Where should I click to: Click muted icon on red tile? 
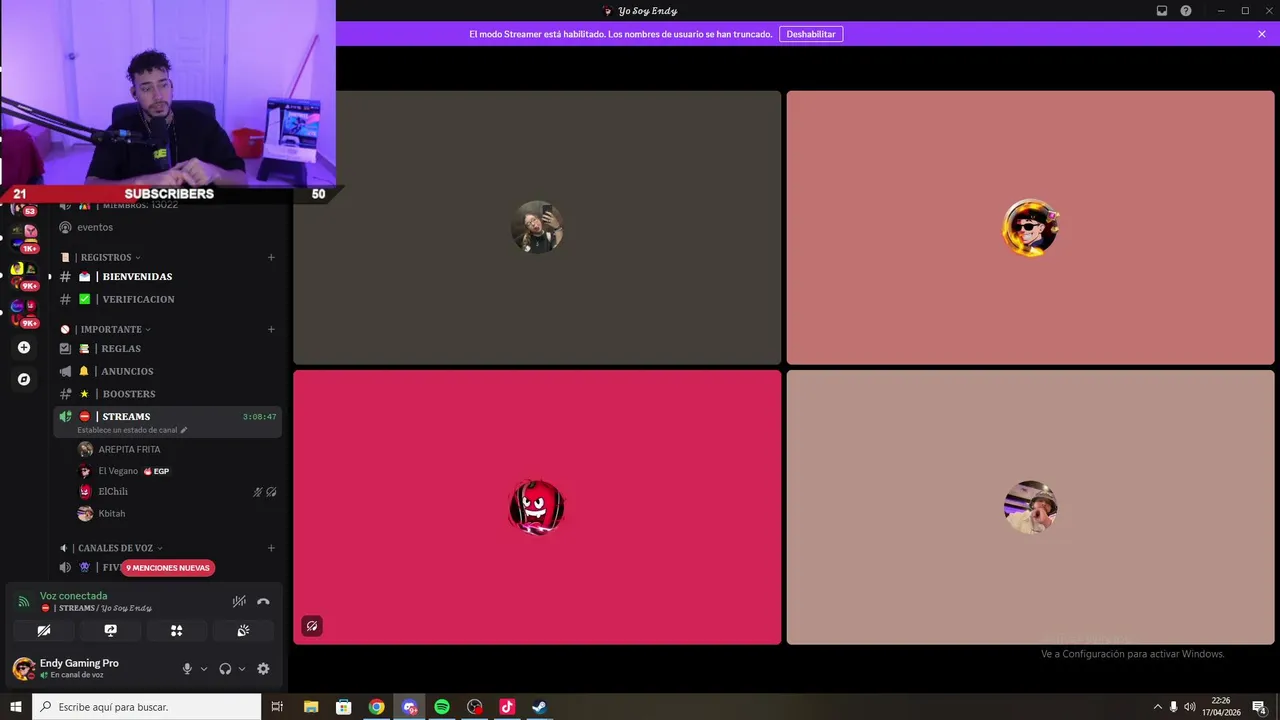[312, 626]
